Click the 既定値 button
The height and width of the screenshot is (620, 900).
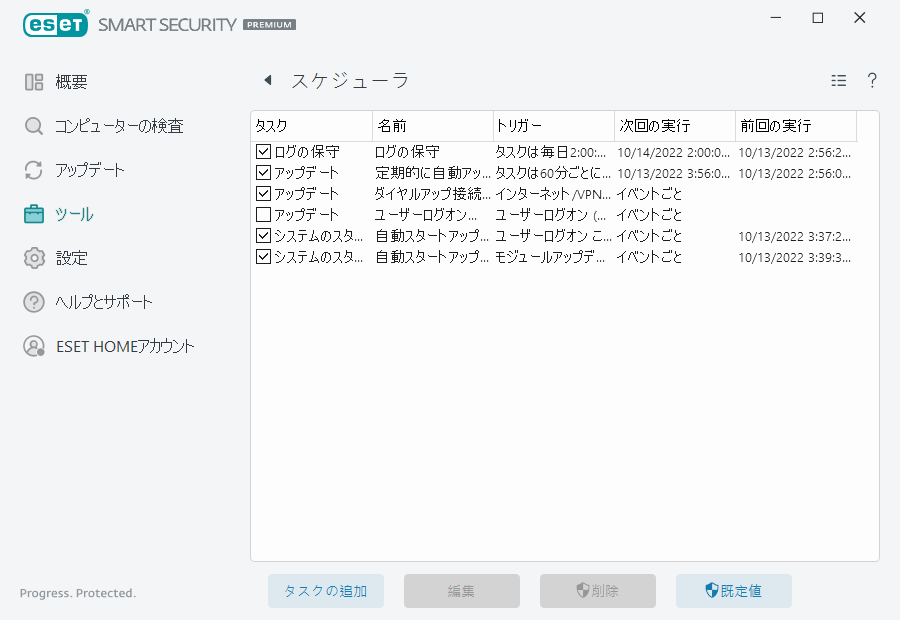(733, 591)
